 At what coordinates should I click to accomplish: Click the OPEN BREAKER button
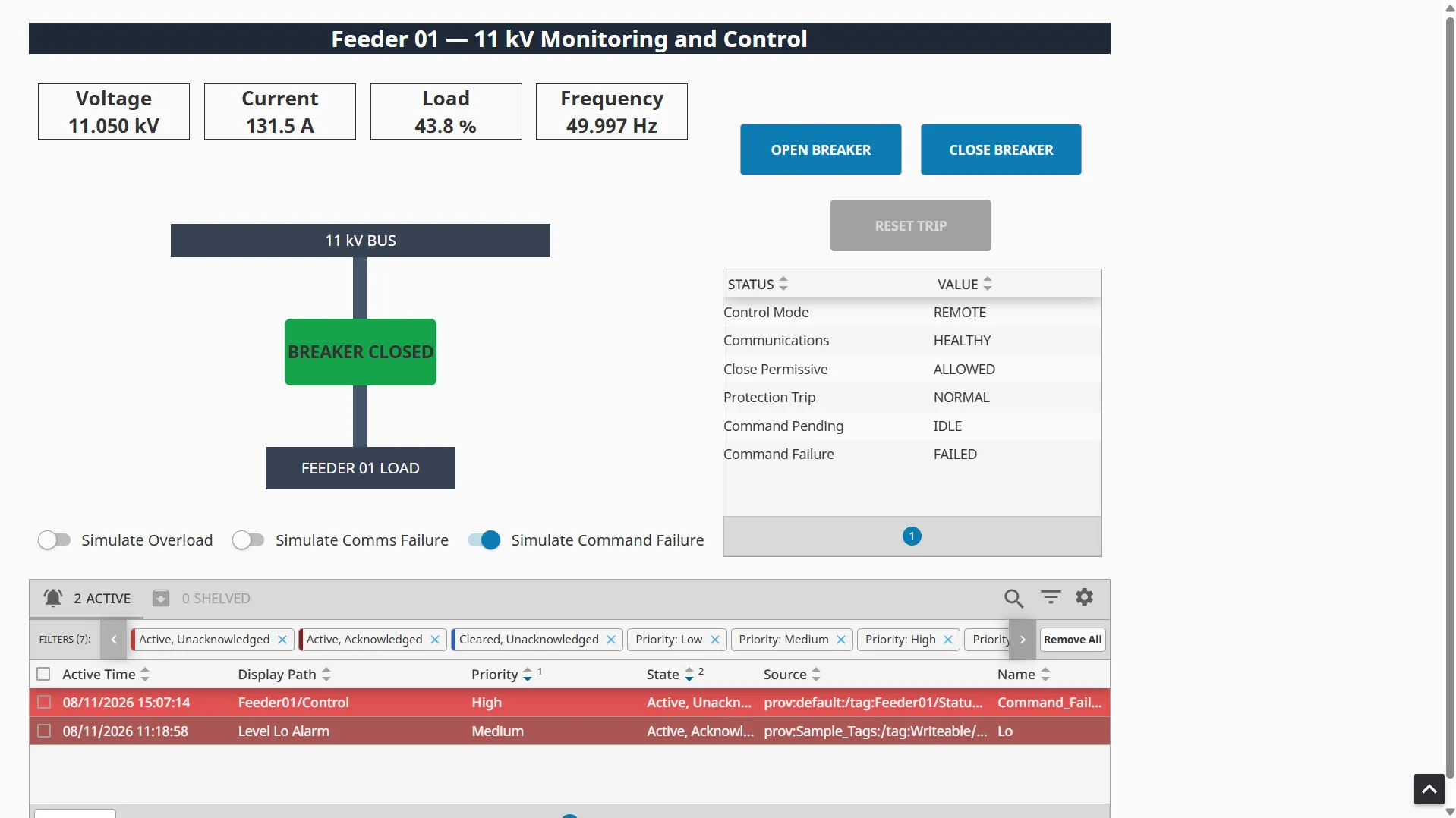click(821, 149)
